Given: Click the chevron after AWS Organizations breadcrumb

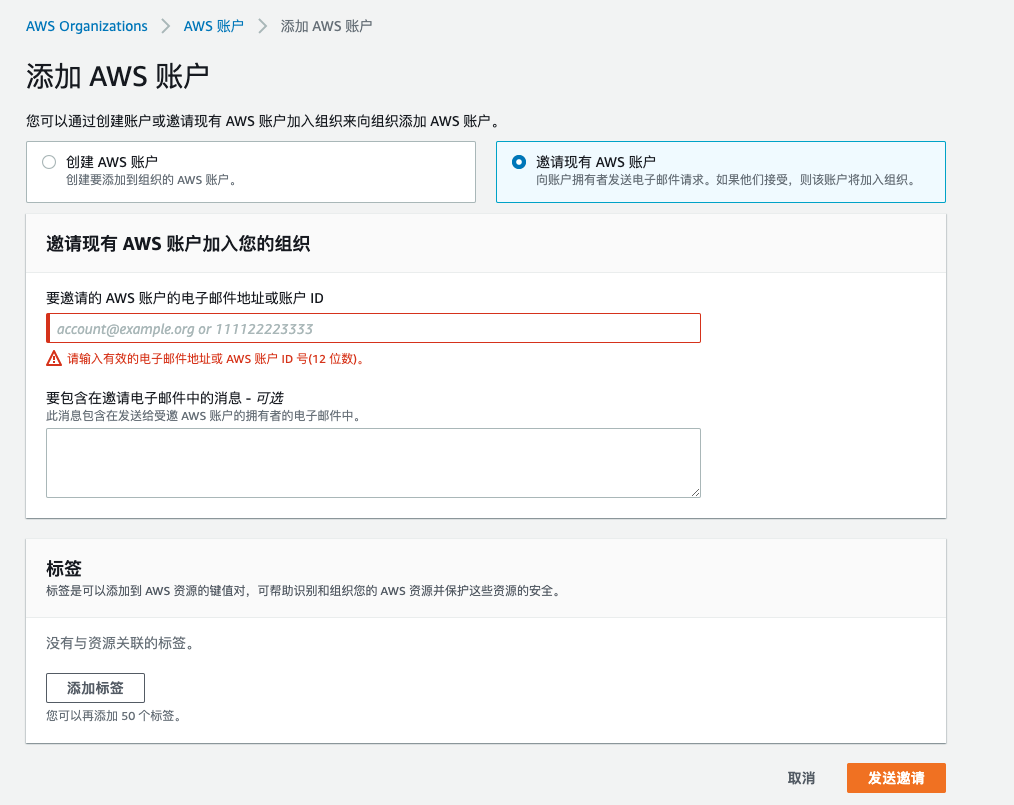Looking at the screenshot, I should coord(166,26).
